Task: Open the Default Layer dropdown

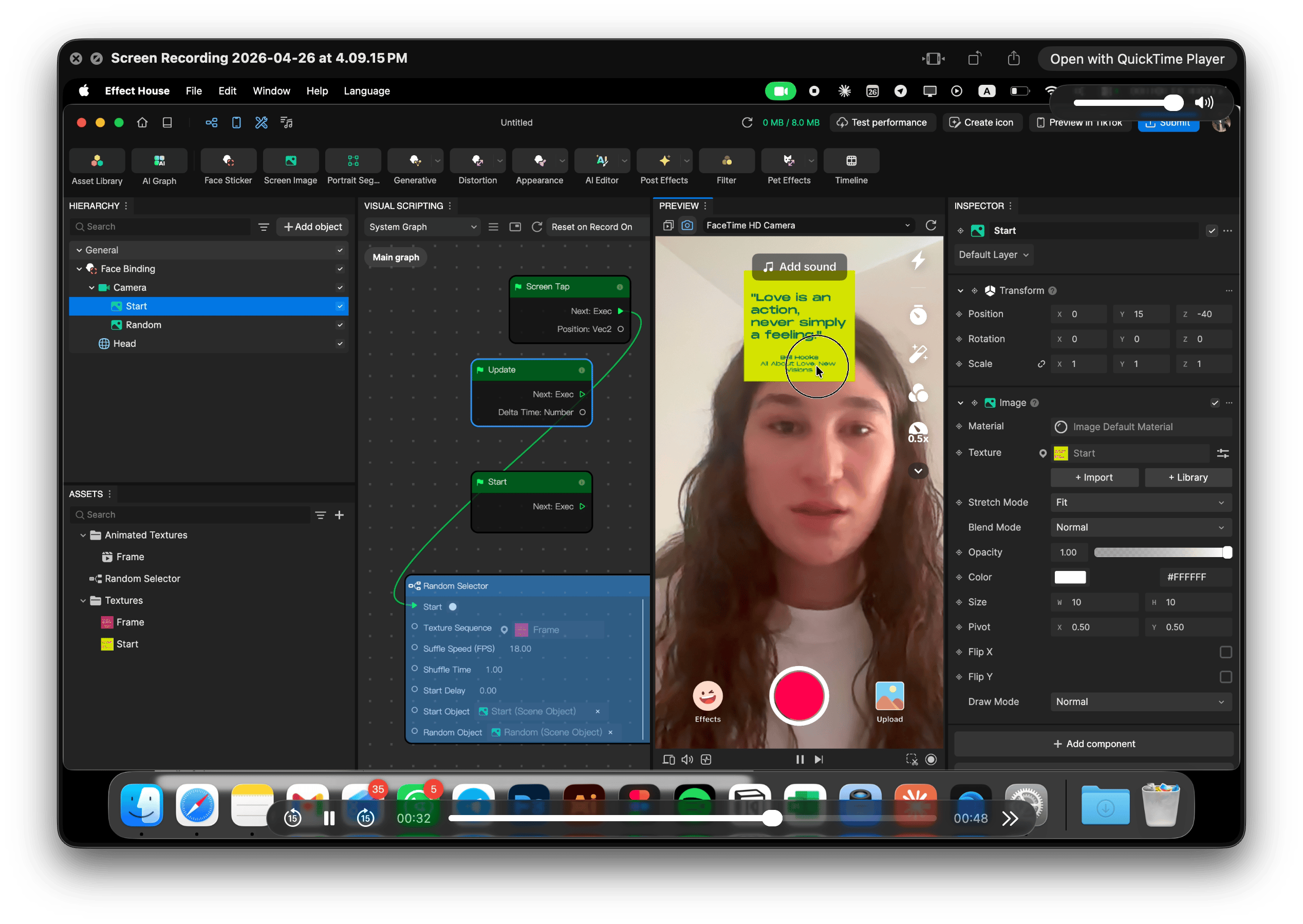Action: [x=993, y=255]
